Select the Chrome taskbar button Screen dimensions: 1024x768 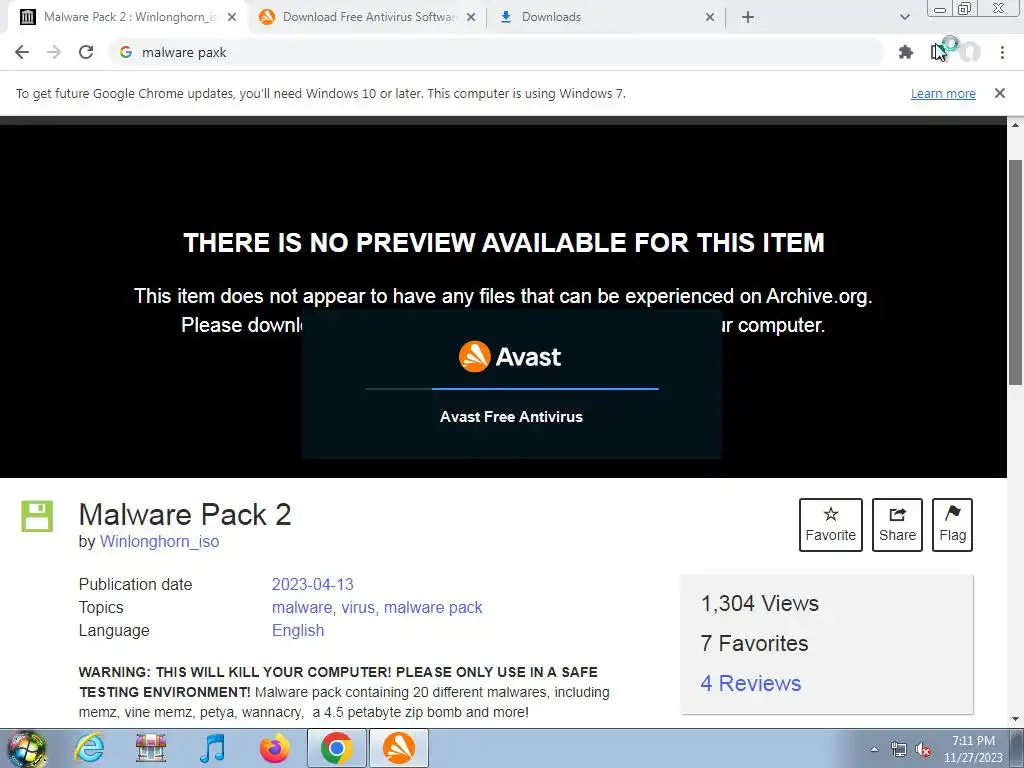click(336, 748)
